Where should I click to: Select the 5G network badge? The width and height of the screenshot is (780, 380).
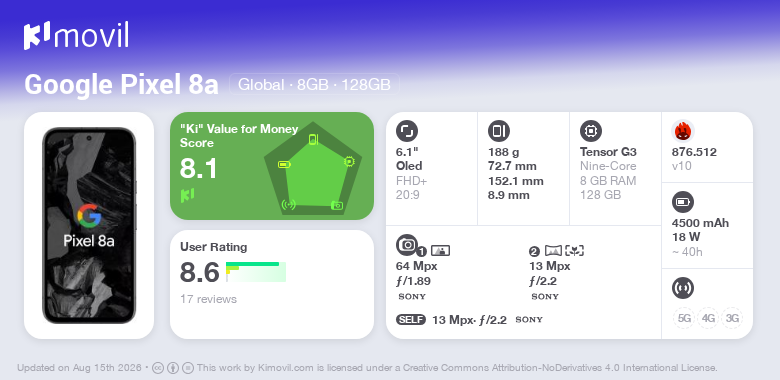[684, 318]
